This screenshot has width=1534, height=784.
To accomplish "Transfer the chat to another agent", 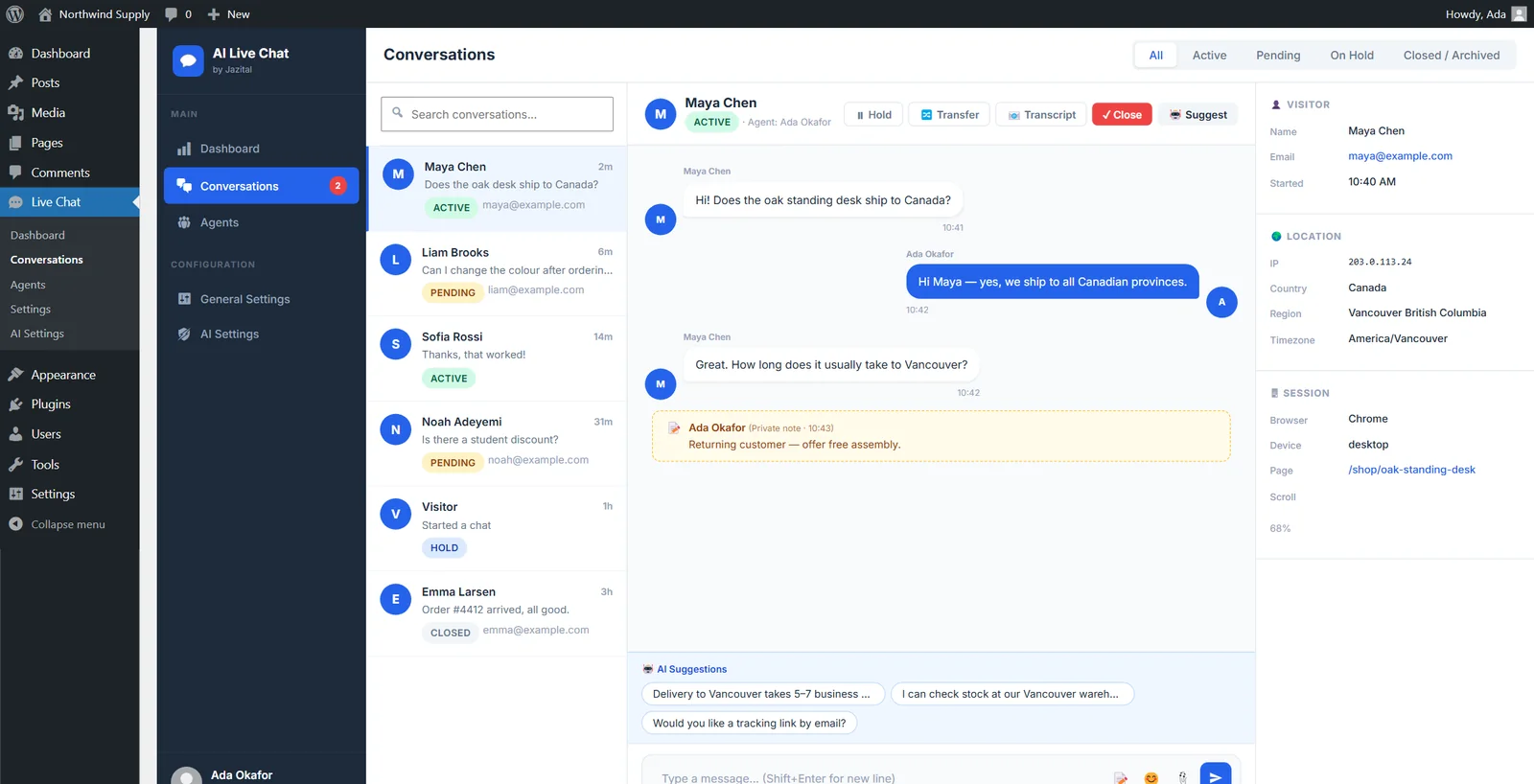I will [949, 114].
